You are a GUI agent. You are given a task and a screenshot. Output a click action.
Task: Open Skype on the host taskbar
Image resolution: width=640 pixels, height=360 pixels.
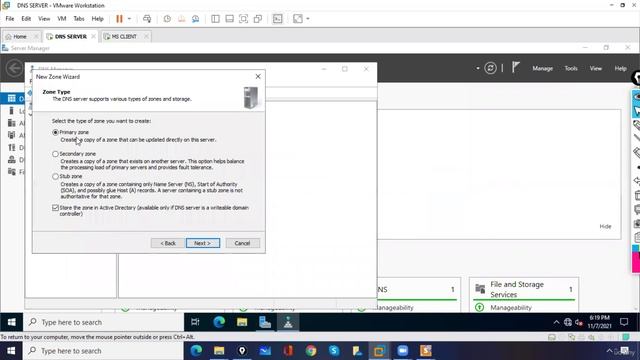[x=334, y=351]
